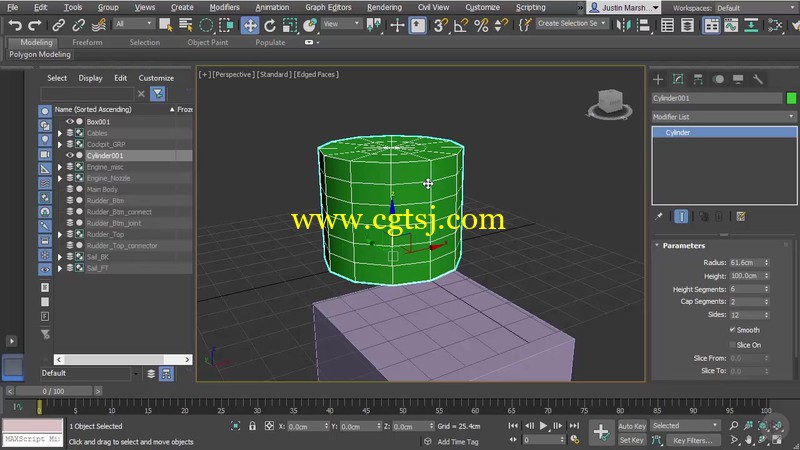Click the scene explorer horizontal scrollbar
This screenshot has height=450, width=800.
tap(123, 359)
